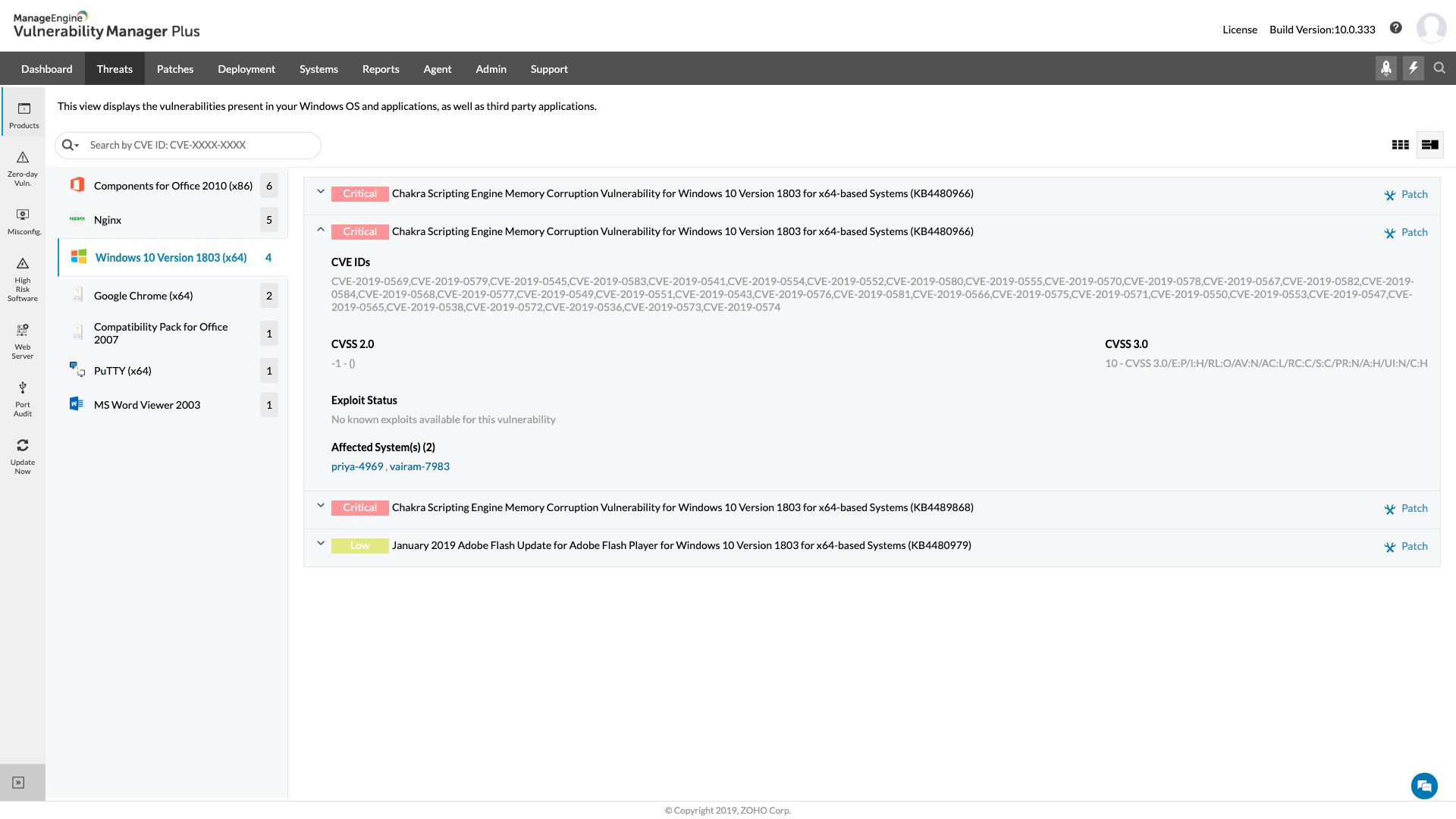The height and width of the screenshot is (819, 1456).
Task: Open the Deployment tab
Action: click(246, 68)
